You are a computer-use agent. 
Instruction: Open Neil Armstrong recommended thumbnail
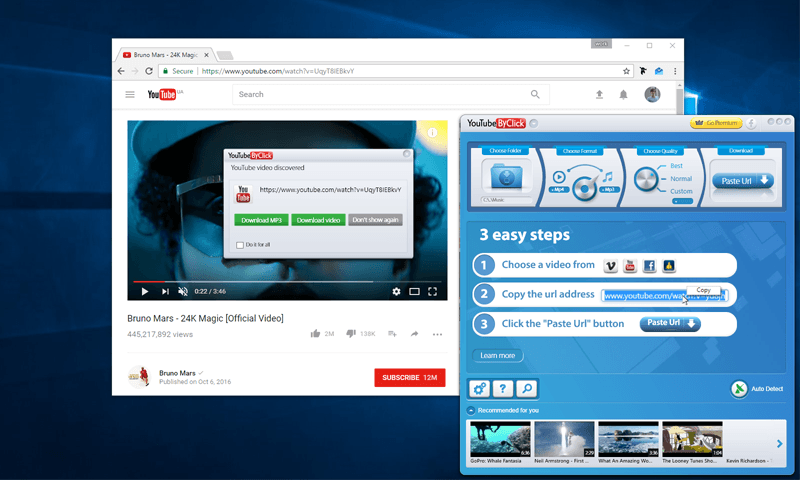click(x=564, y=439)
